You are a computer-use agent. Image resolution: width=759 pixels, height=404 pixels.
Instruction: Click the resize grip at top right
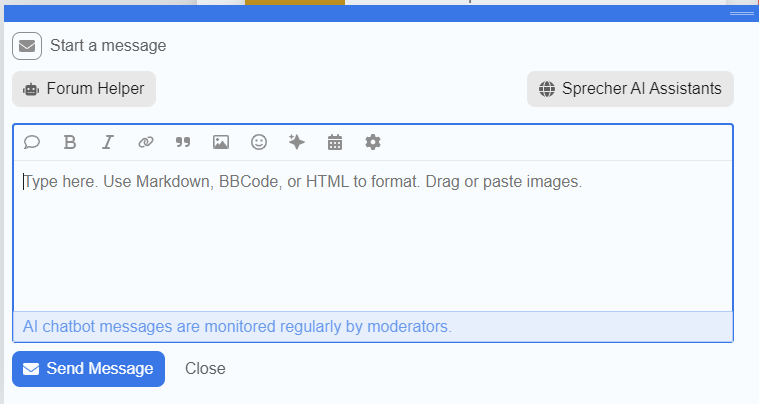(742, 14)
